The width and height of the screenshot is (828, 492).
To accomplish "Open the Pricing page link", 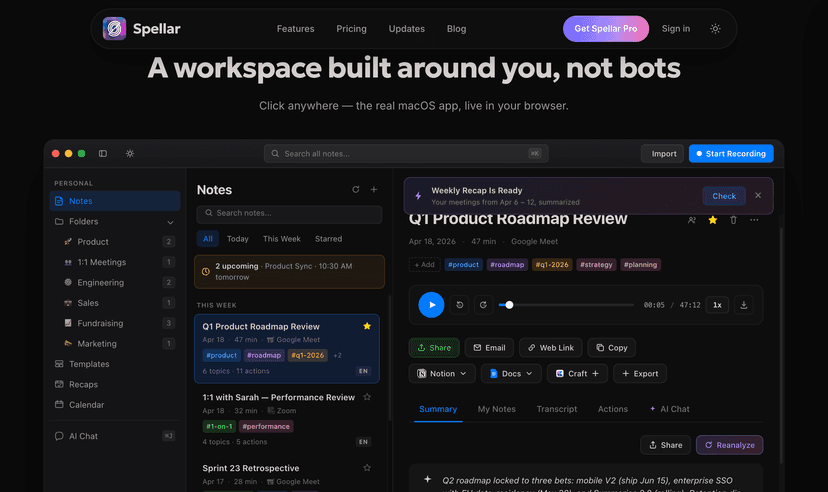I will (x=351, y=29).
